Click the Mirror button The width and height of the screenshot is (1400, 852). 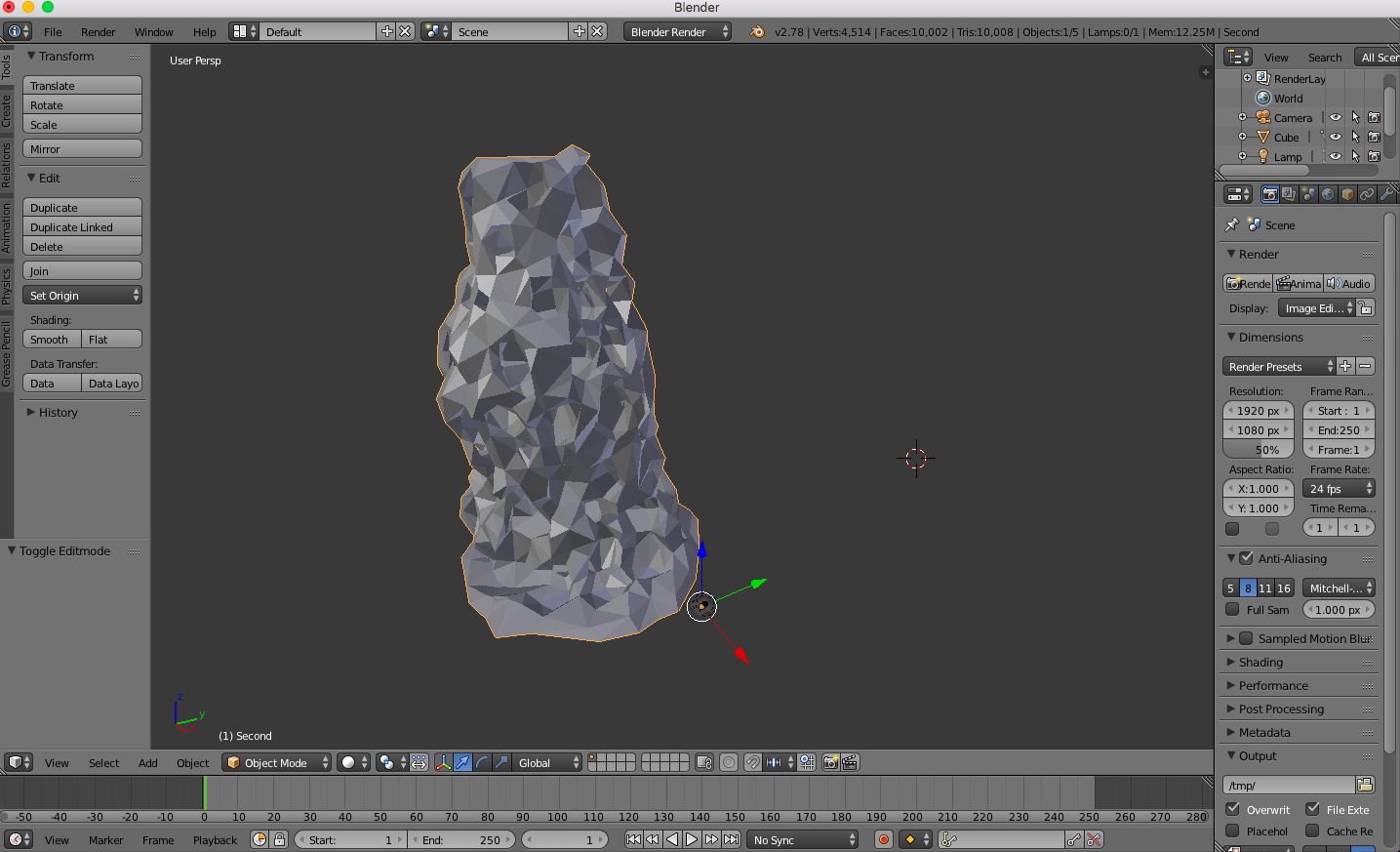click(82, 149)
